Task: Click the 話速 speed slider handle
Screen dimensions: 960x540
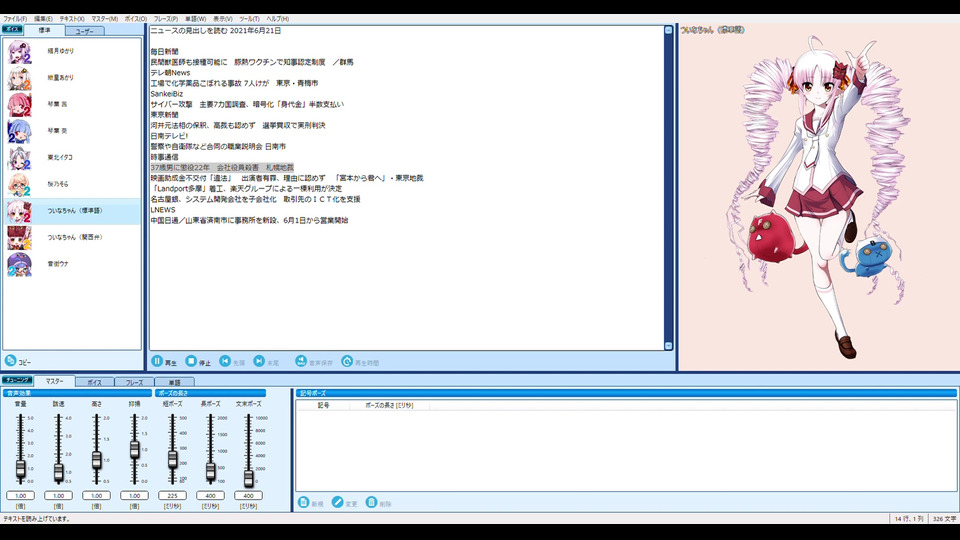Action: (x=58, y=472)
